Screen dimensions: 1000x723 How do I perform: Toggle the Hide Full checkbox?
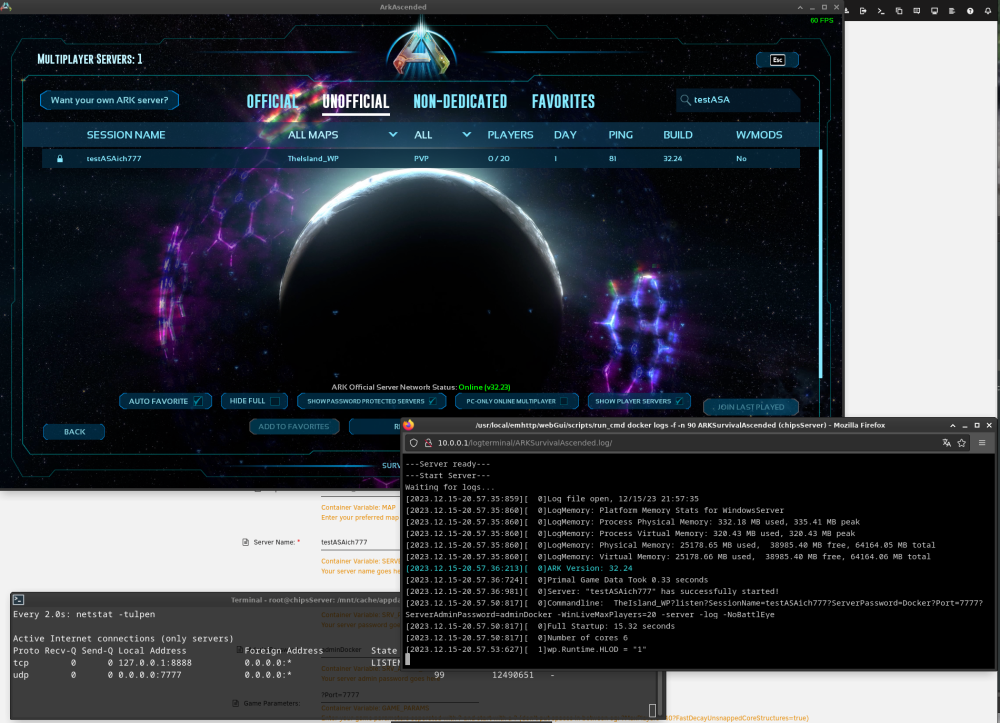(x=275, y=402)
